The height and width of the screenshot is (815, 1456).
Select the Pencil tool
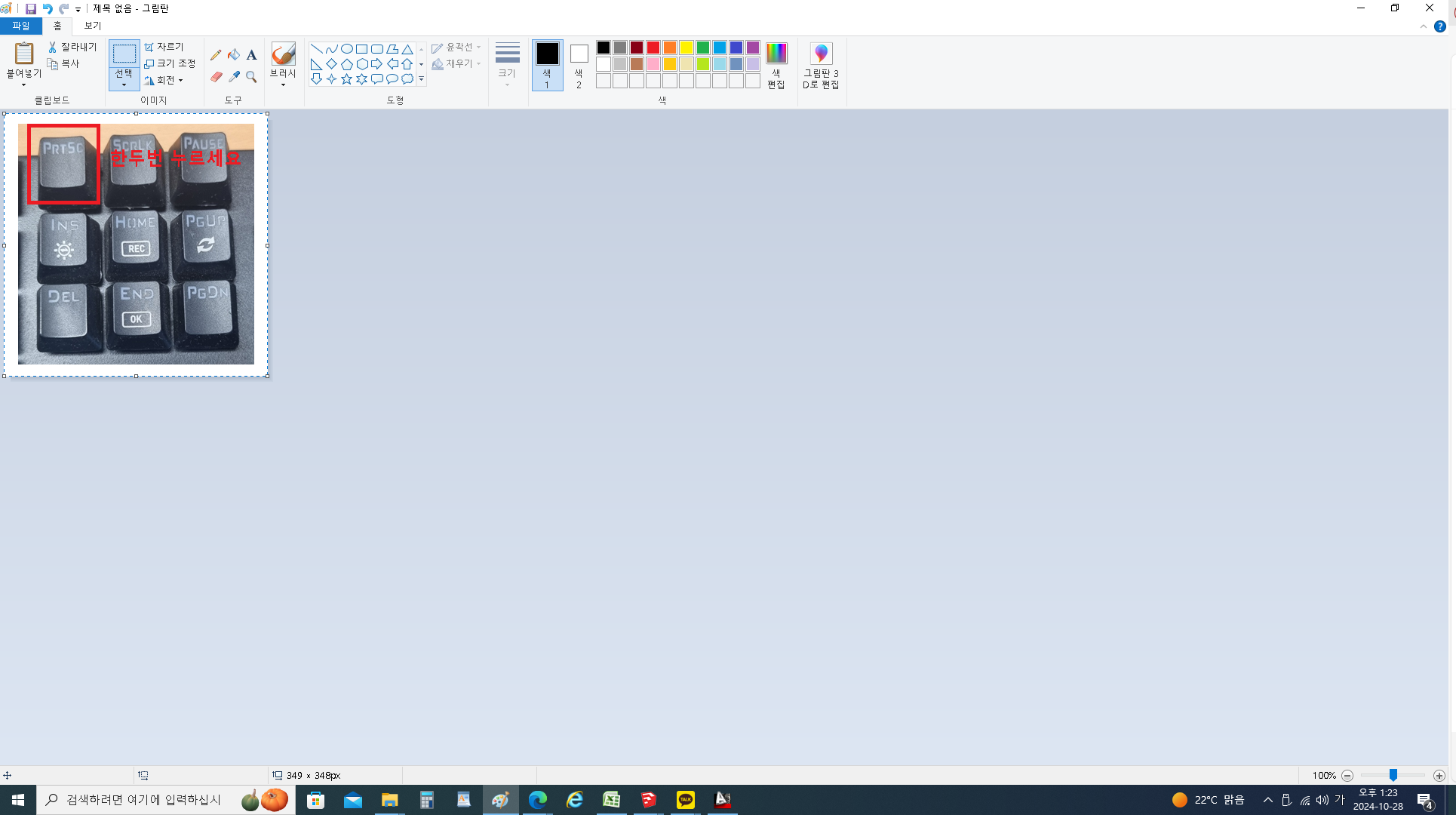click(216, 54)
